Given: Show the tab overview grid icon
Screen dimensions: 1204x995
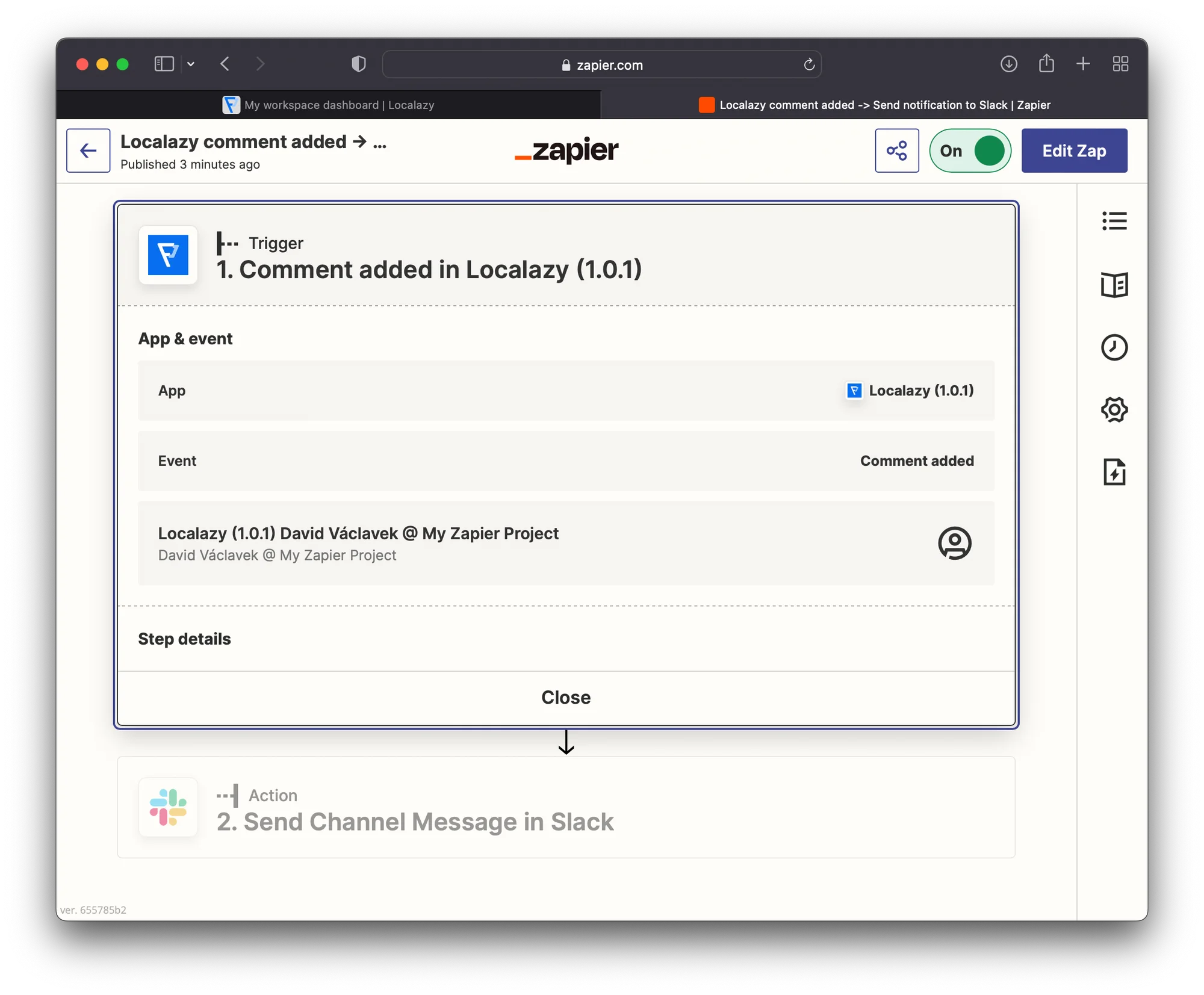Looking at the screenshot, I should tap(1120, 64).
